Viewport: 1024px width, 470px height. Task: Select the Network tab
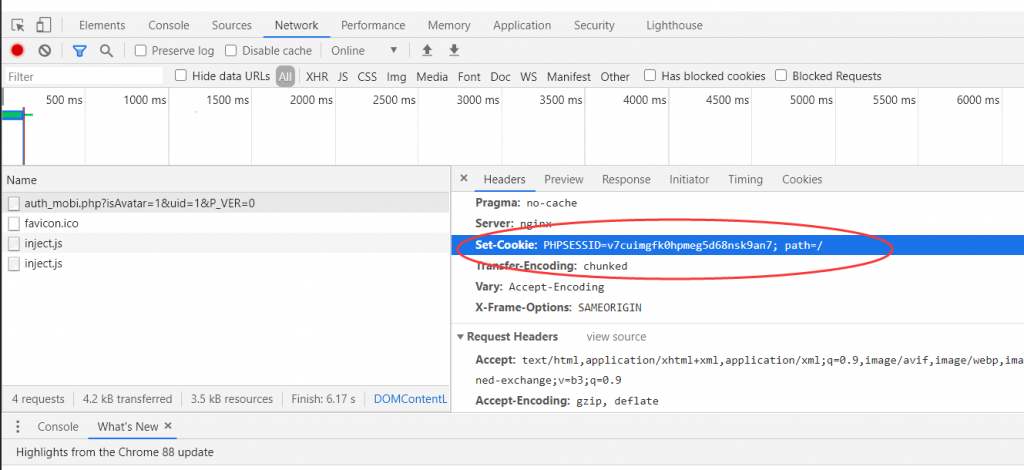tap(296, 25)
